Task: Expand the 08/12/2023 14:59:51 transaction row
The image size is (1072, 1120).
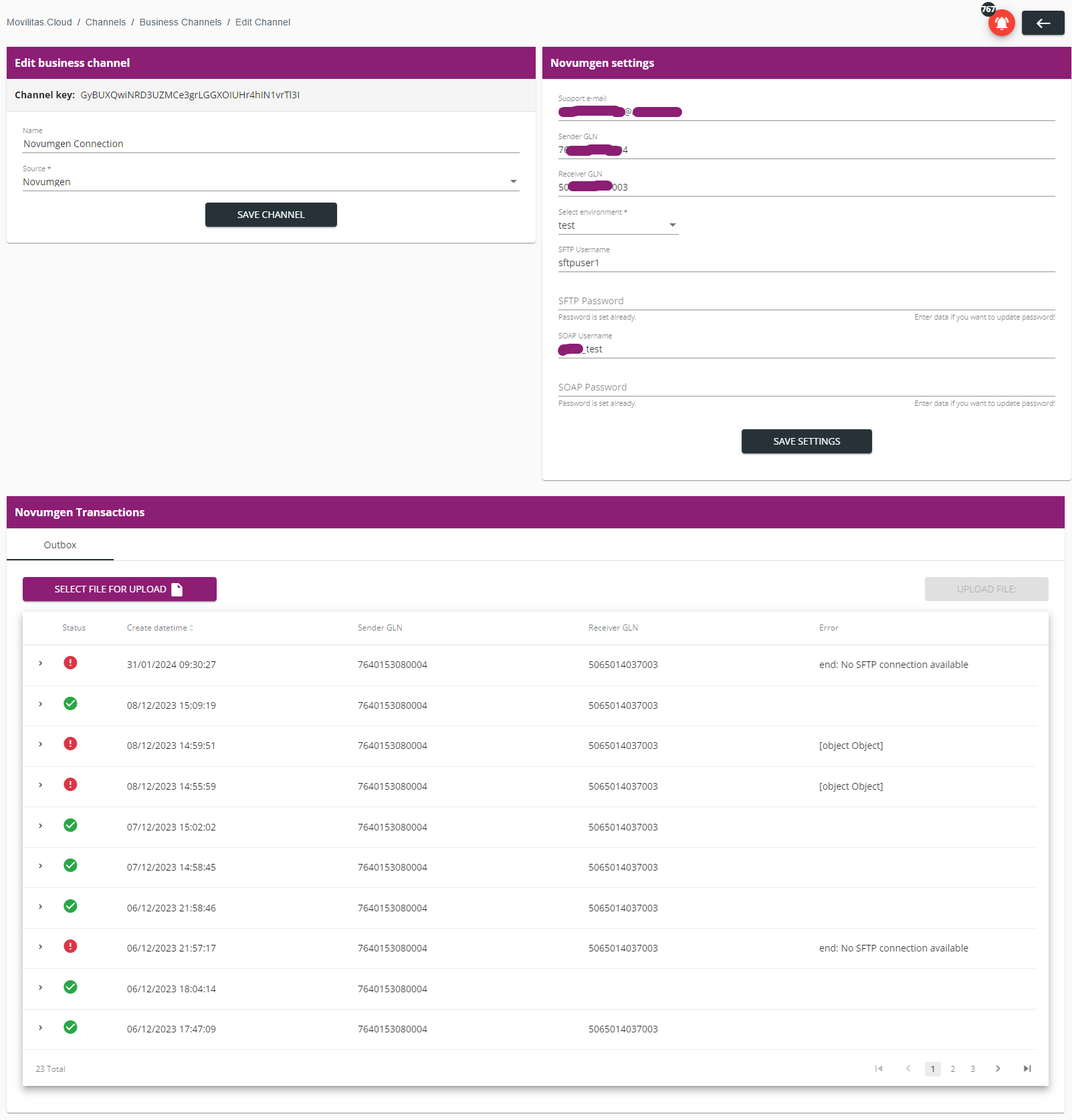Action: [41, 744]
